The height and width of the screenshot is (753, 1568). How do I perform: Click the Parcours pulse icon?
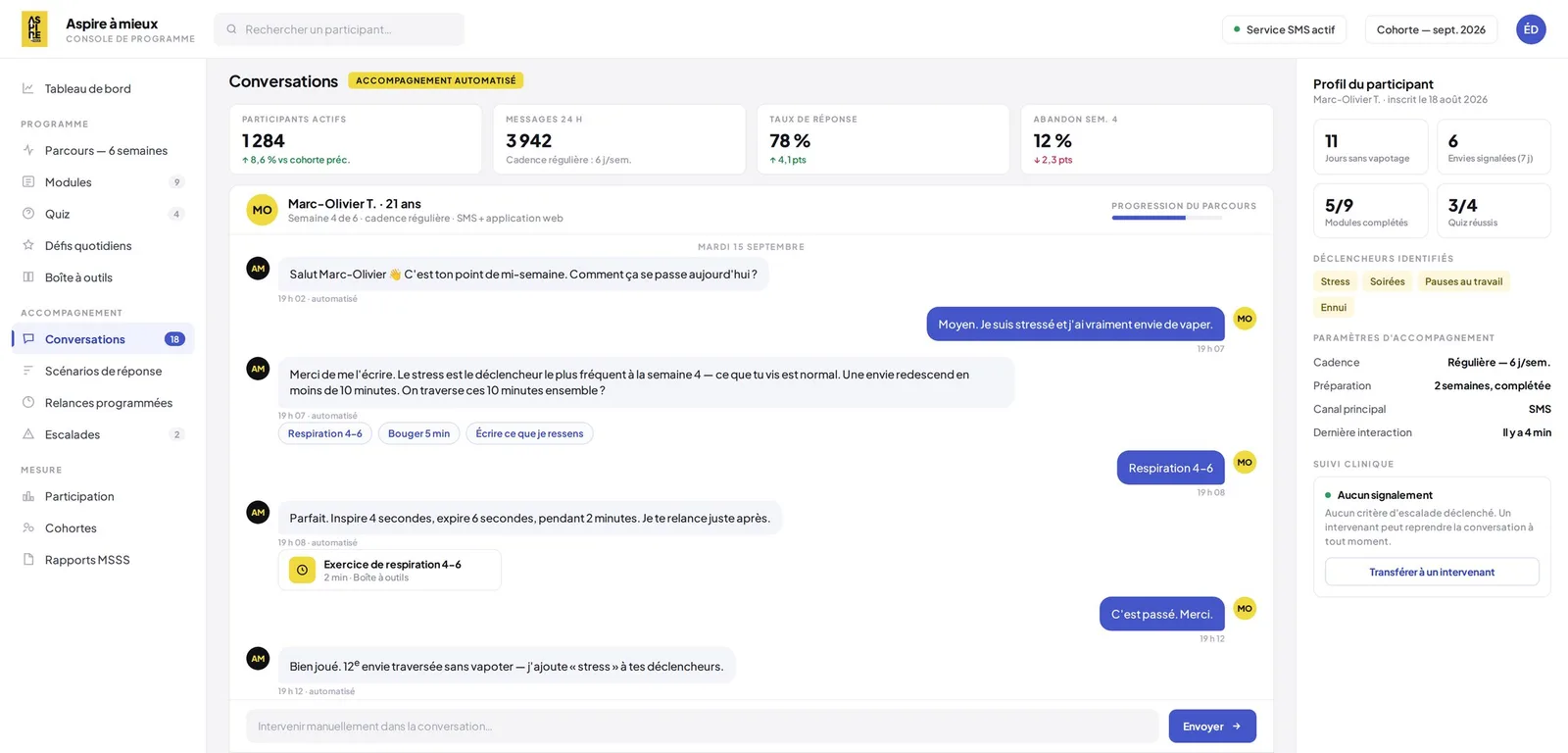(28, 150)
